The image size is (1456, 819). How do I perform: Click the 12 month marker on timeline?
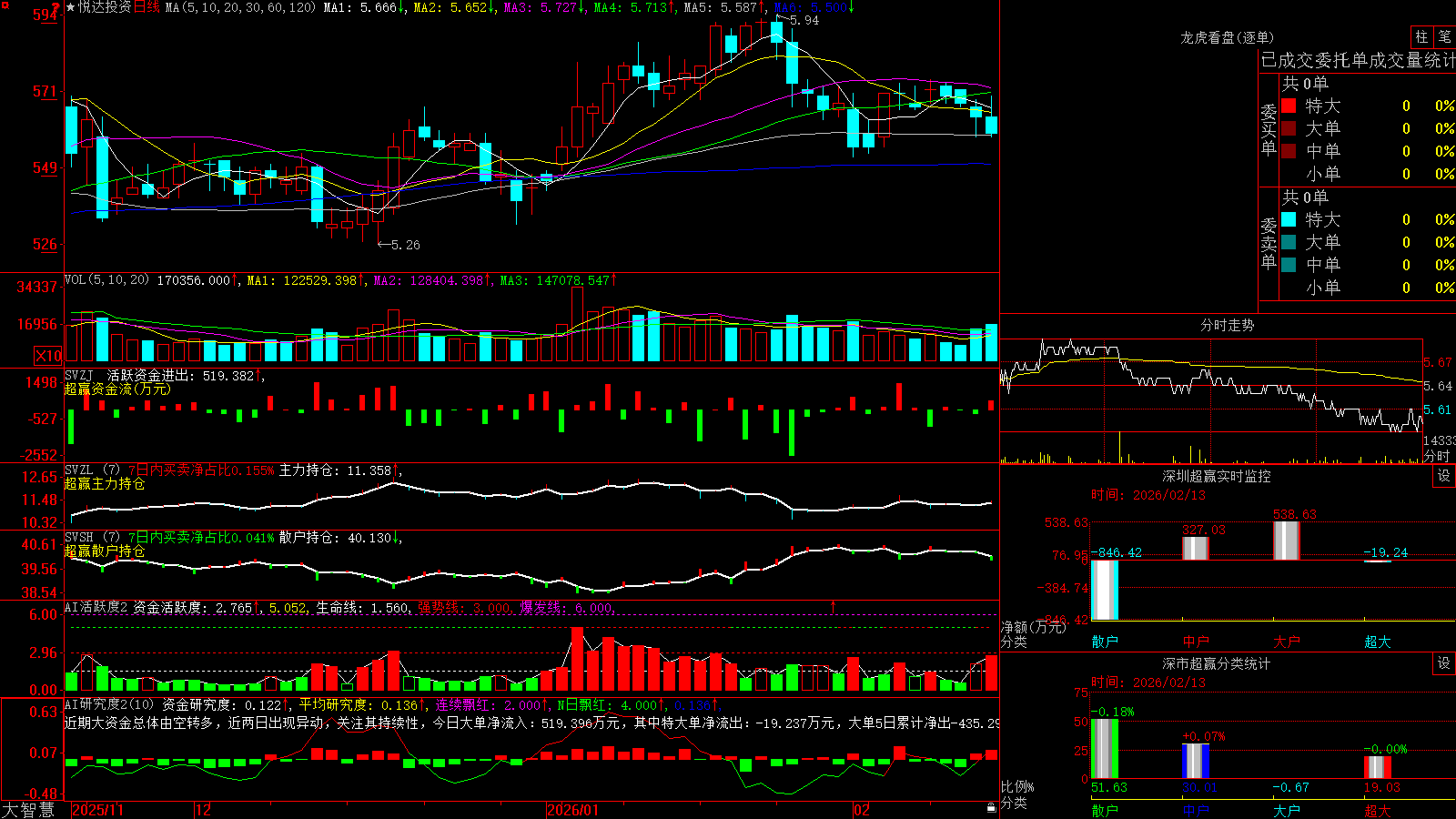[x=204, y=810]
